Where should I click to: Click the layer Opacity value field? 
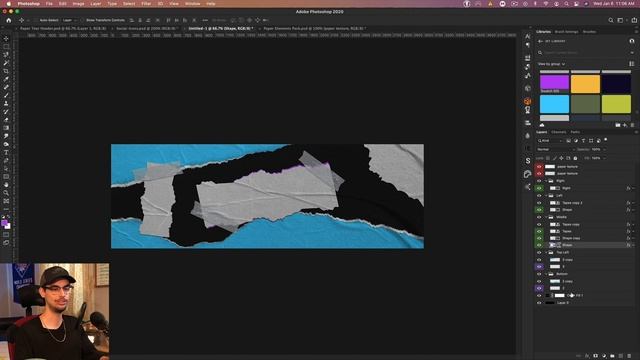[596, 149]
